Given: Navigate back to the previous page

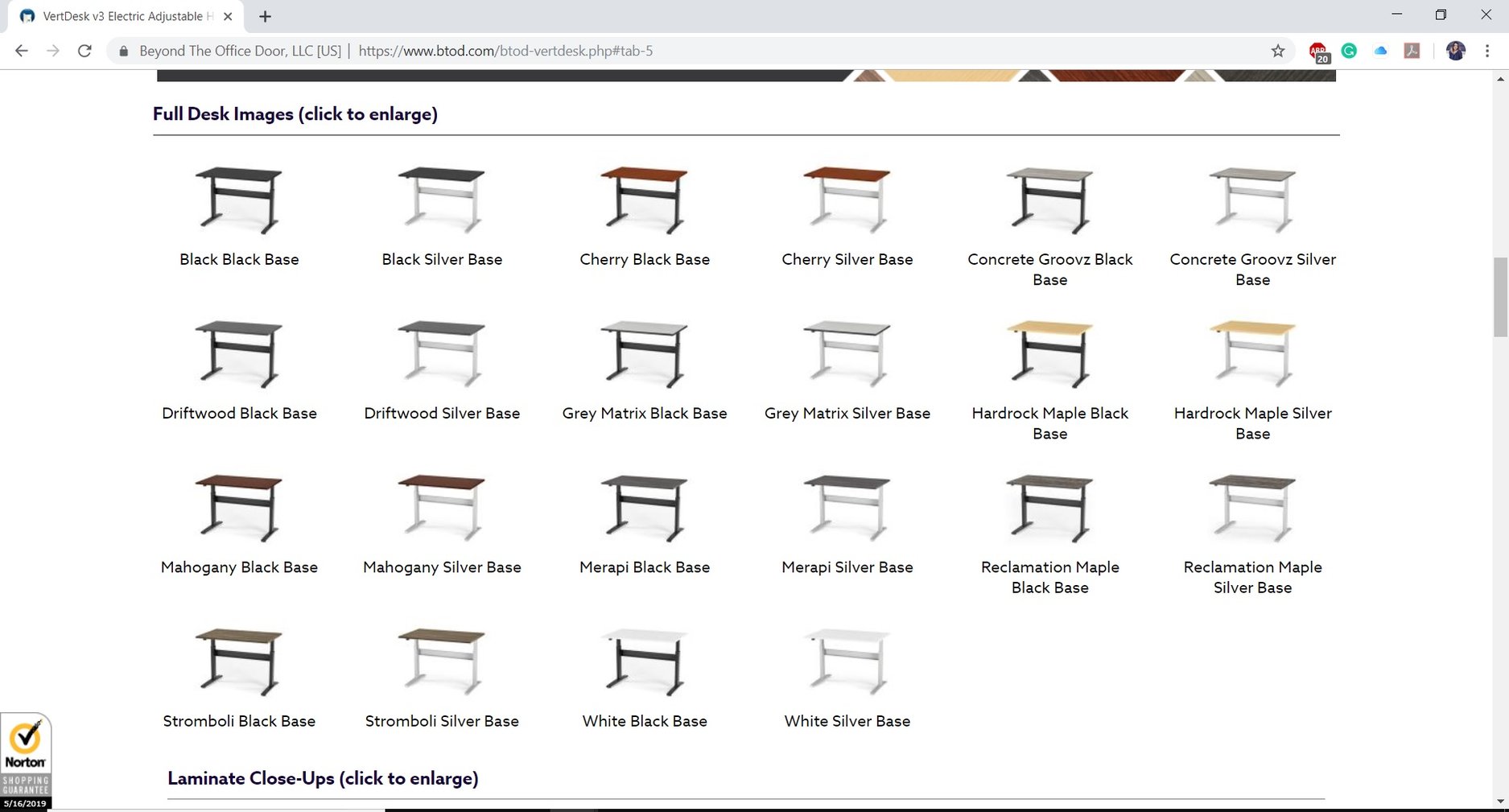Looking at the screenshot, I should tap(21, 50).
